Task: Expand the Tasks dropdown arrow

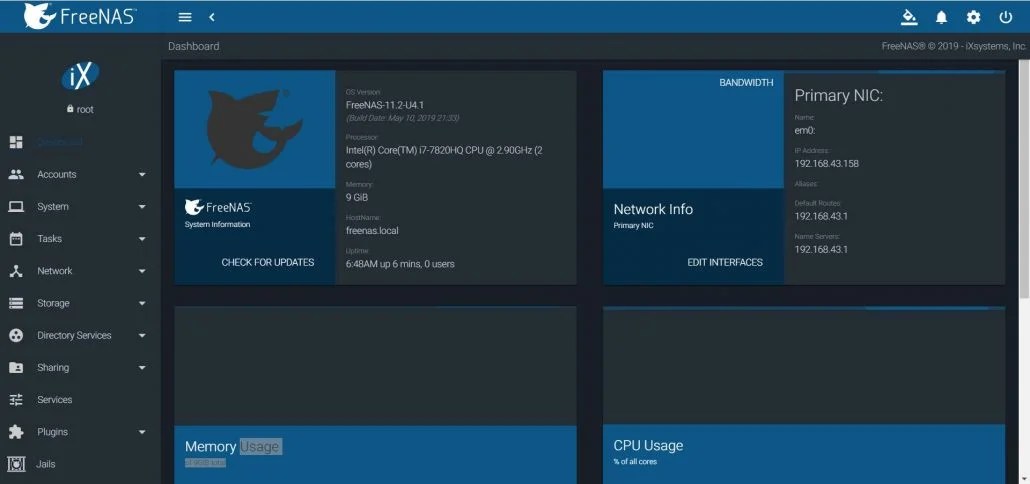Action: point(142,239)
